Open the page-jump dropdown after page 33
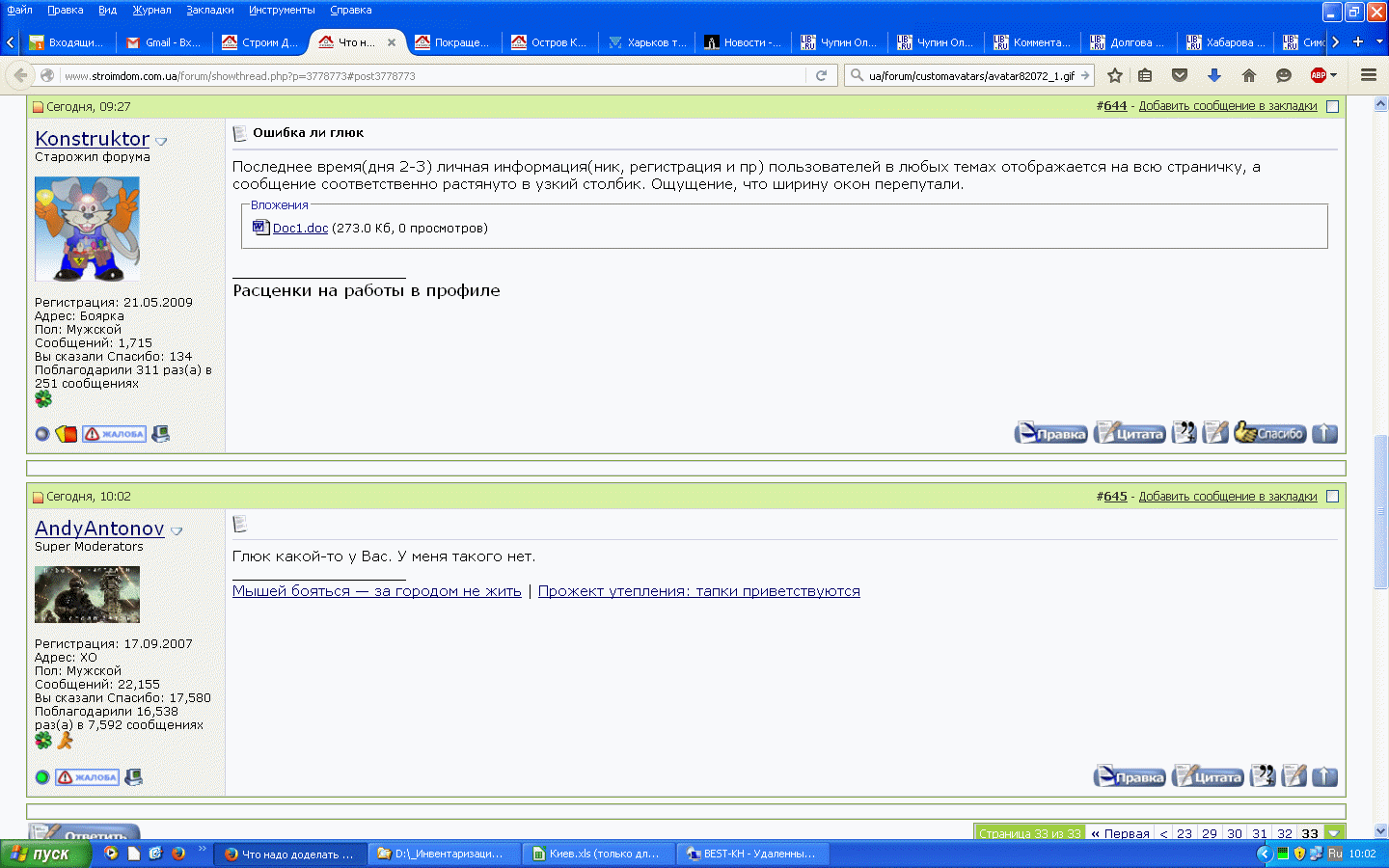Image resolution: width=1389 pixels, height=868 pixels. (x=1334, y=833)
